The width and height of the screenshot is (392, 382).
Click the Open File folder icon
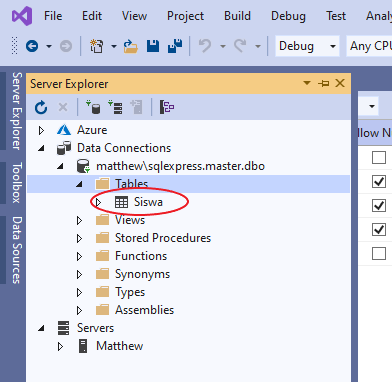[131, 46]
